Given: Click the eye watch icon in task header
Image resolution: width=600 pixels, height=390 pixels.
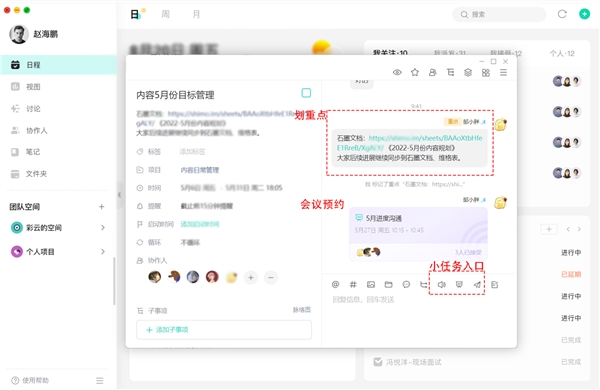Looking at the screenshot, I should pyautogui.click(x=397, y=72).
